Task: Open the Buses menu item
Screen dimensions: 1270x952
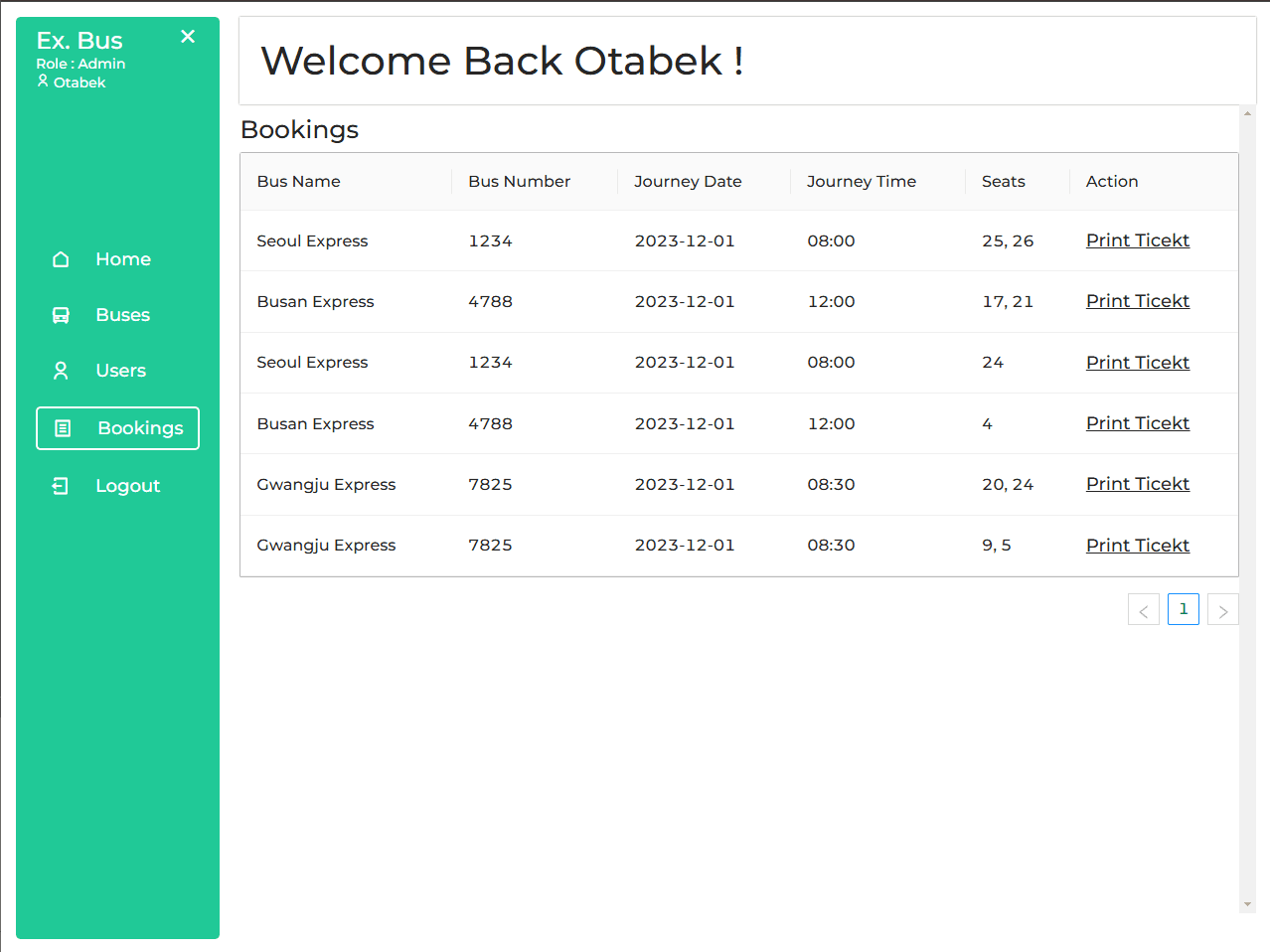Action: 122,315
